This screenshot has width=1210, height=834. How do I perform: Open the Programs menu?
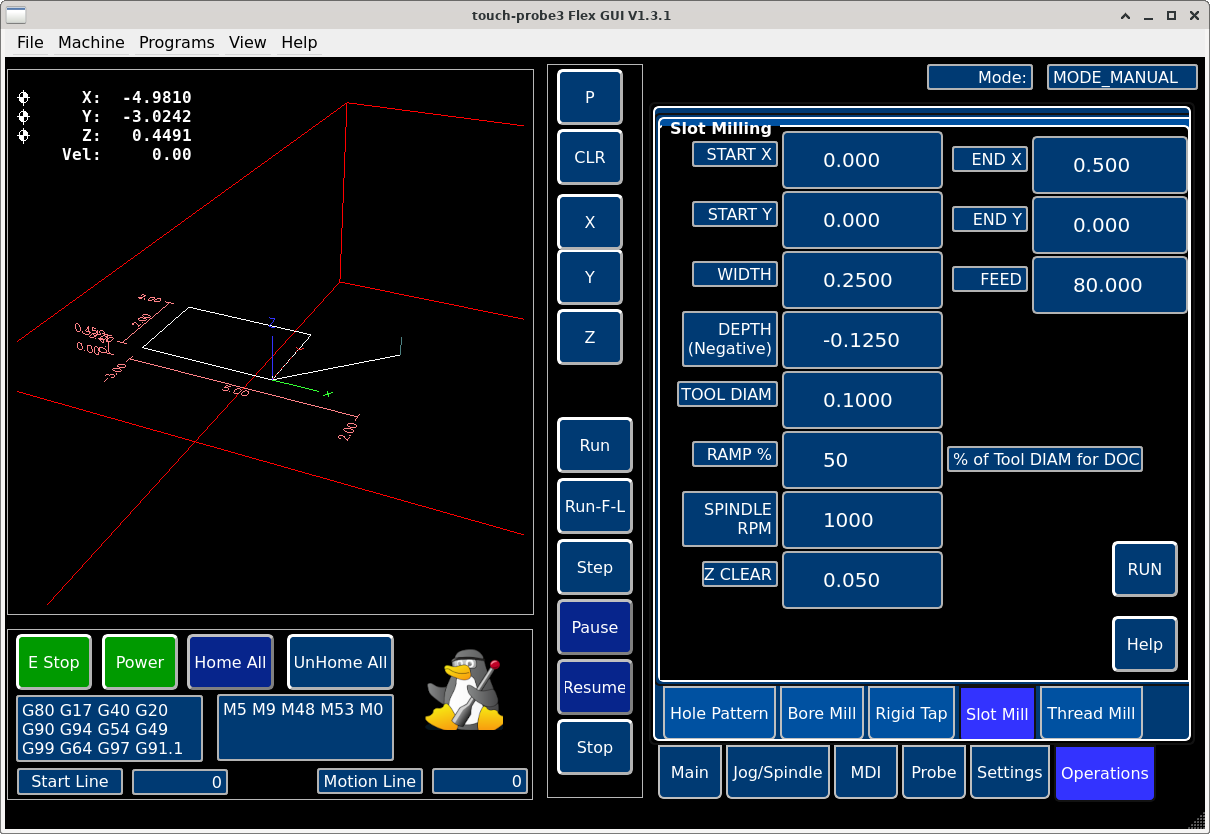(176, 42)
